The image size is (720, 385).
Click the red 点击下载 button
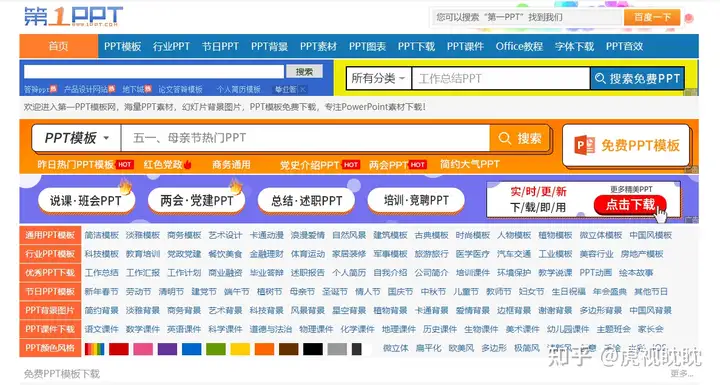(x=630, y=204)
